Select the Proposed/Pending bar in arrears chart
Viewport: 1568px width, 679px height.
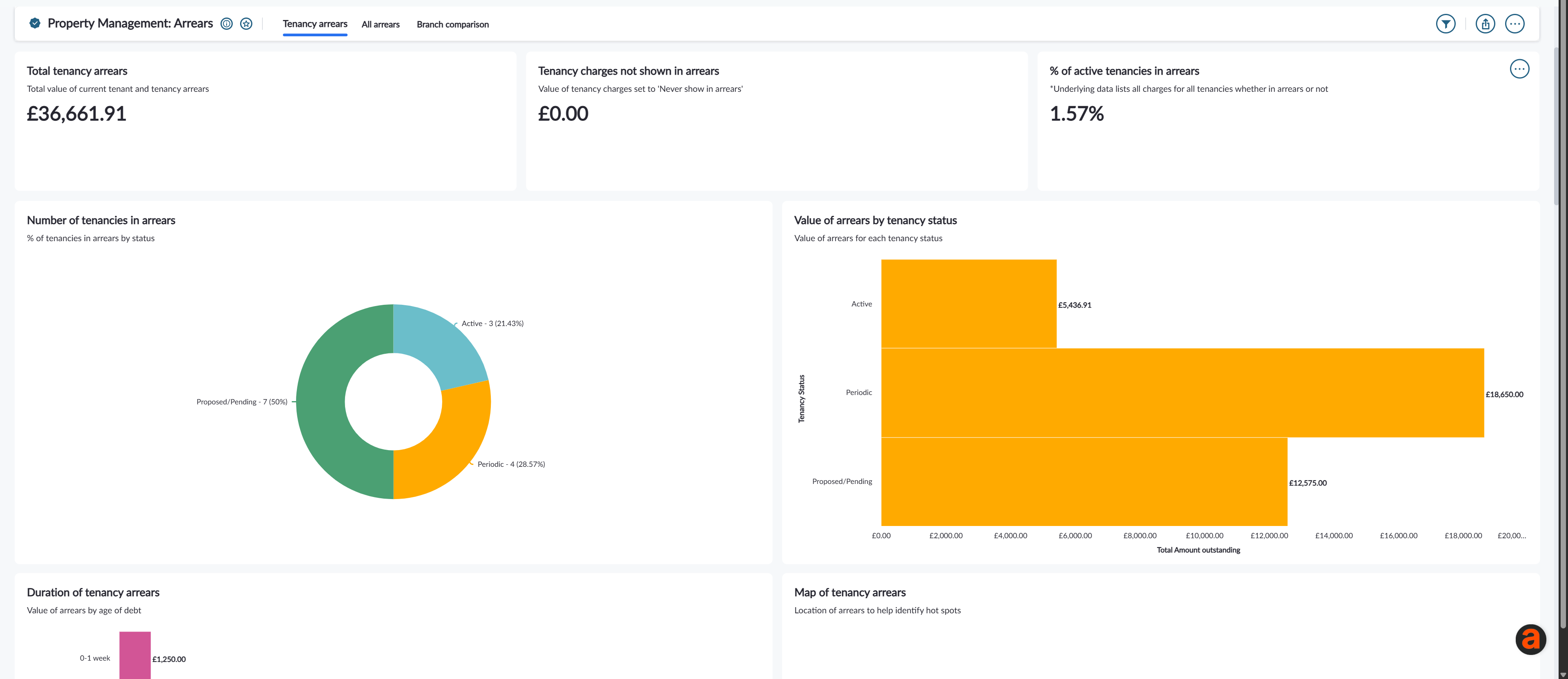click(1084, 481)
